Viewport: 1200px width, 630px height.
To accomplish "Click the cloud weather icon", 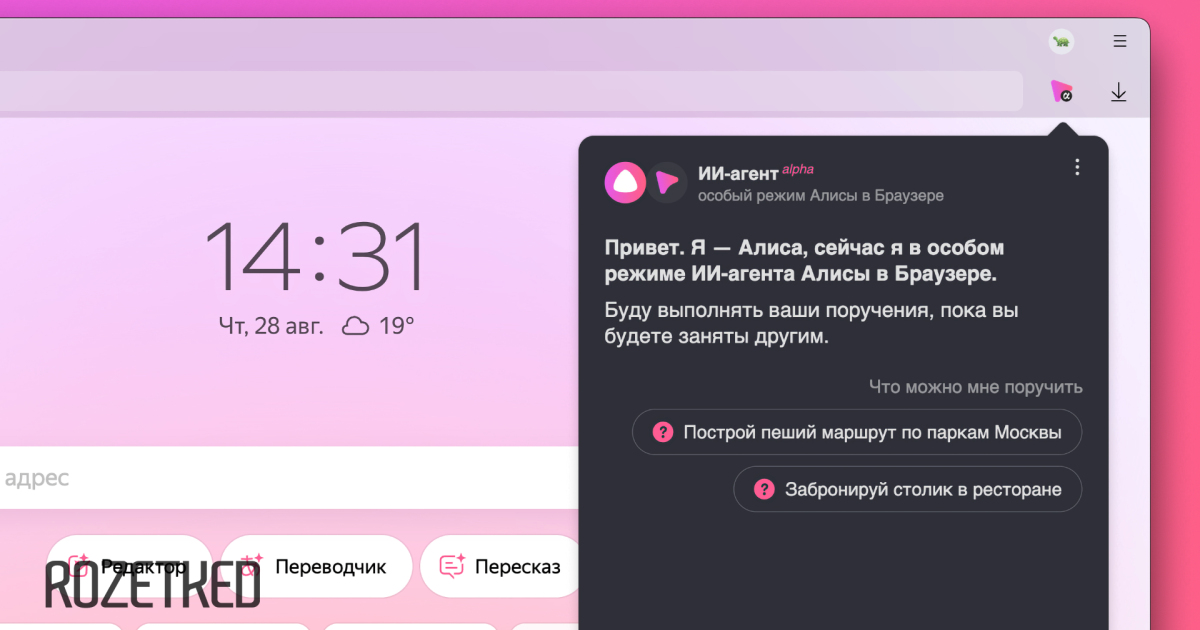I will click(355, 326).
